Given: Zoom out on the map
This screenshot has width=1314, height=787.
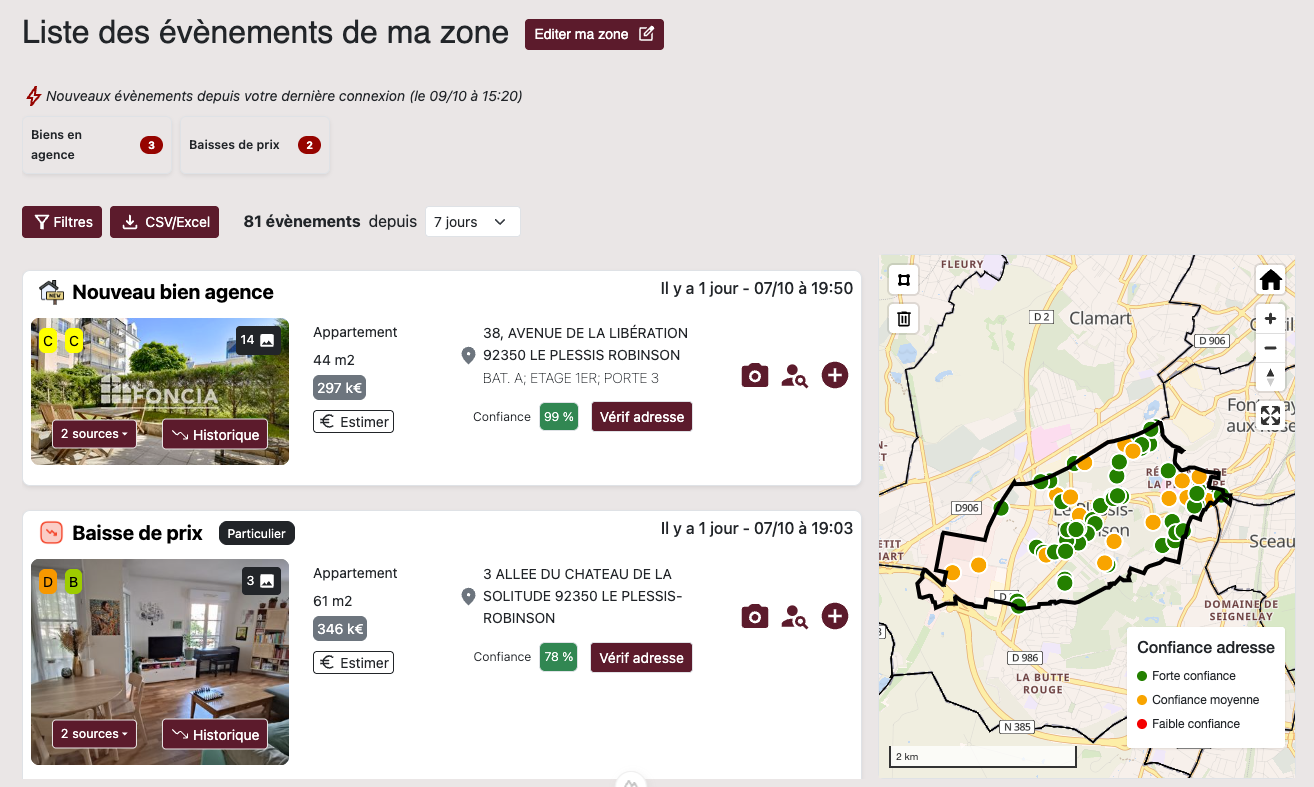Looking at the screenshot, I should tap(1270, 348).
